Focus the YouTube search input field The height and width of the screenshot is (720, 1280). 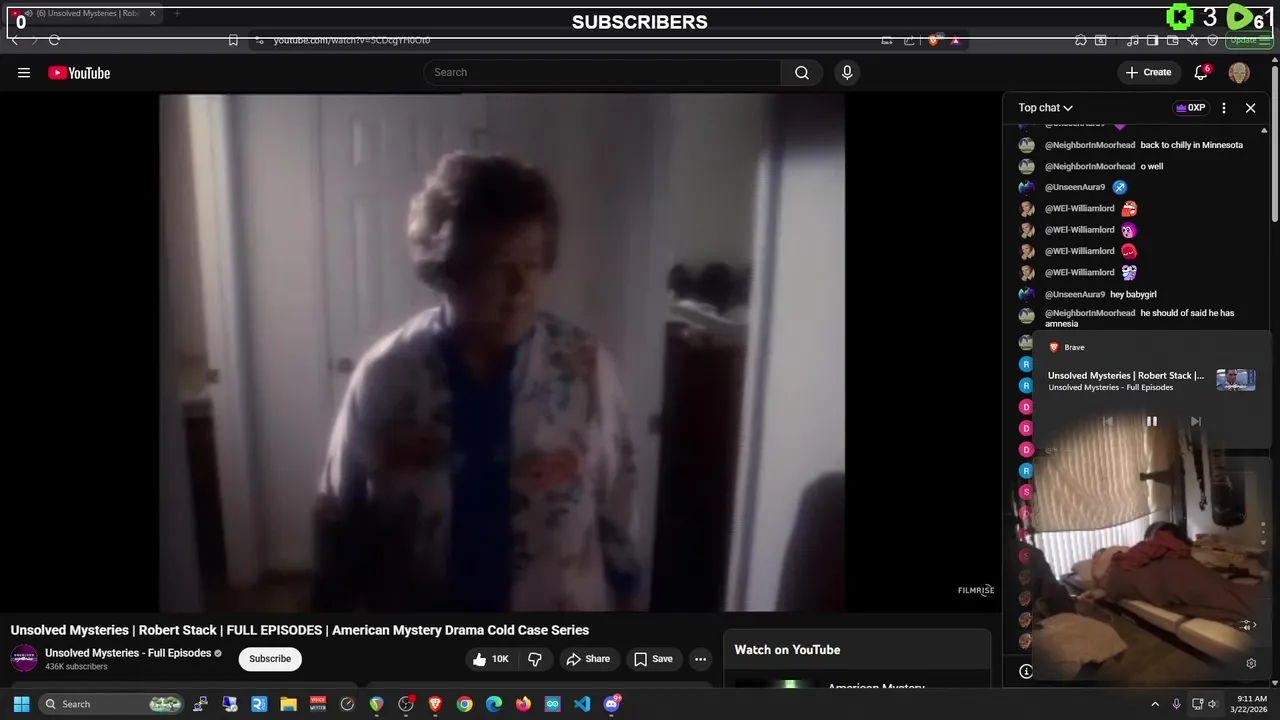click(602, 72)
